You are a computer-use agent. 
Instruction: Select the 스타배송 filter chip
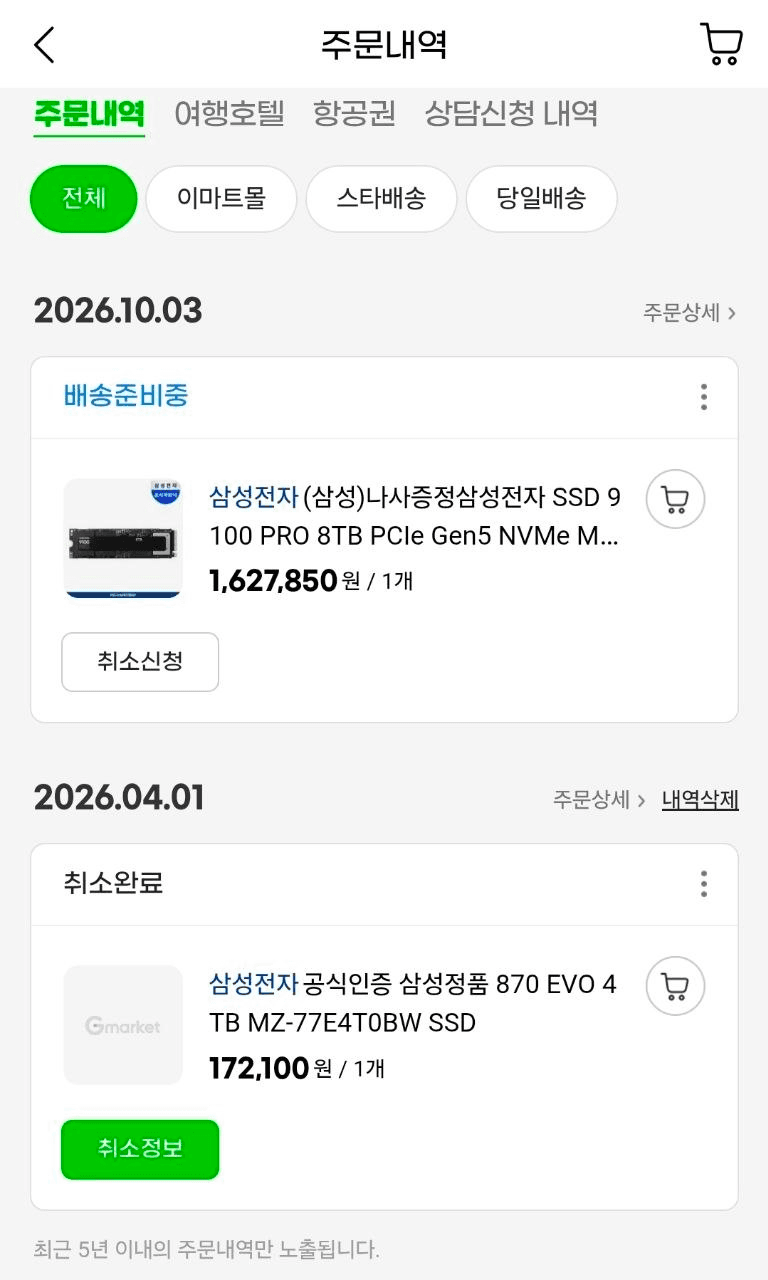click(x=381, y=199)
